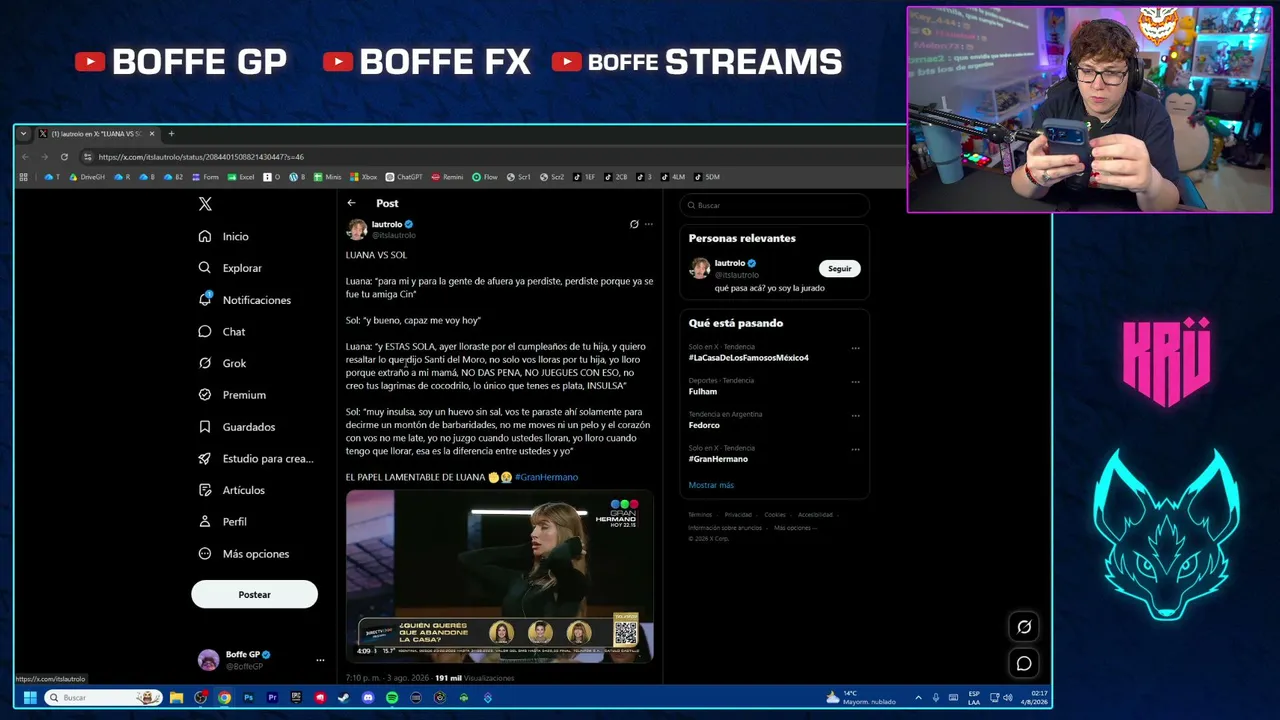The width and height of the screenshot is (1280, 720).
Task: Open the #GranHermano trend in Qué está pasando
Action: point(718,459)
